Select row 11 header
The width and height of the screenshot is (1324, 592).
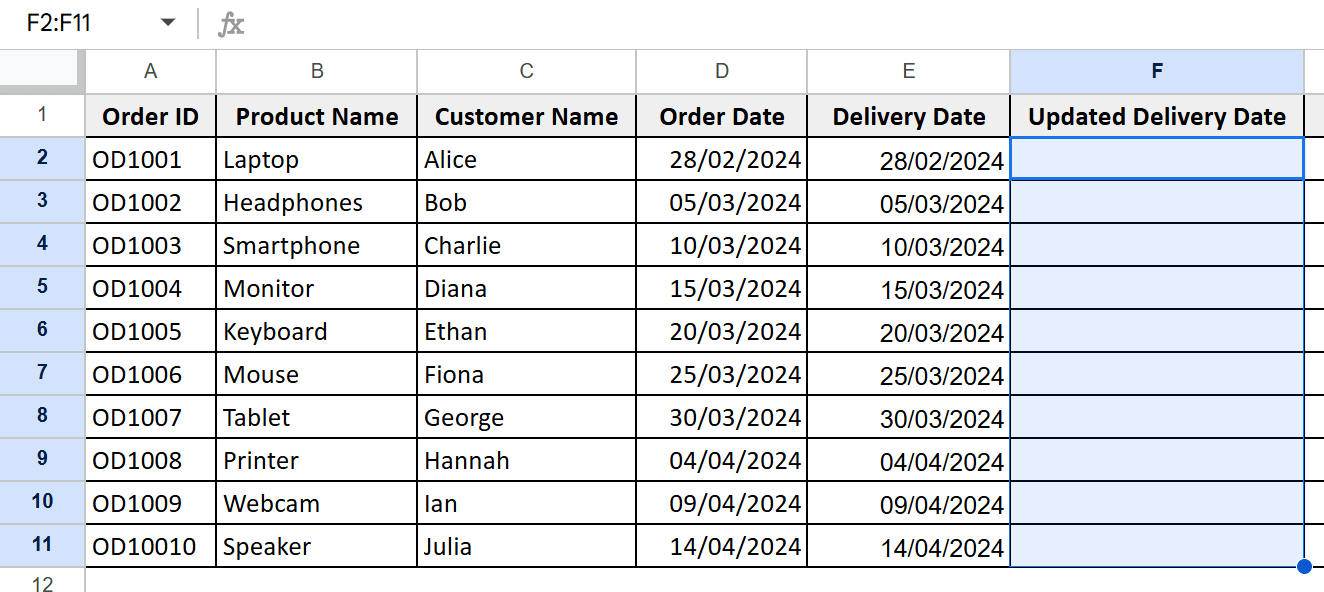point(42,546)
